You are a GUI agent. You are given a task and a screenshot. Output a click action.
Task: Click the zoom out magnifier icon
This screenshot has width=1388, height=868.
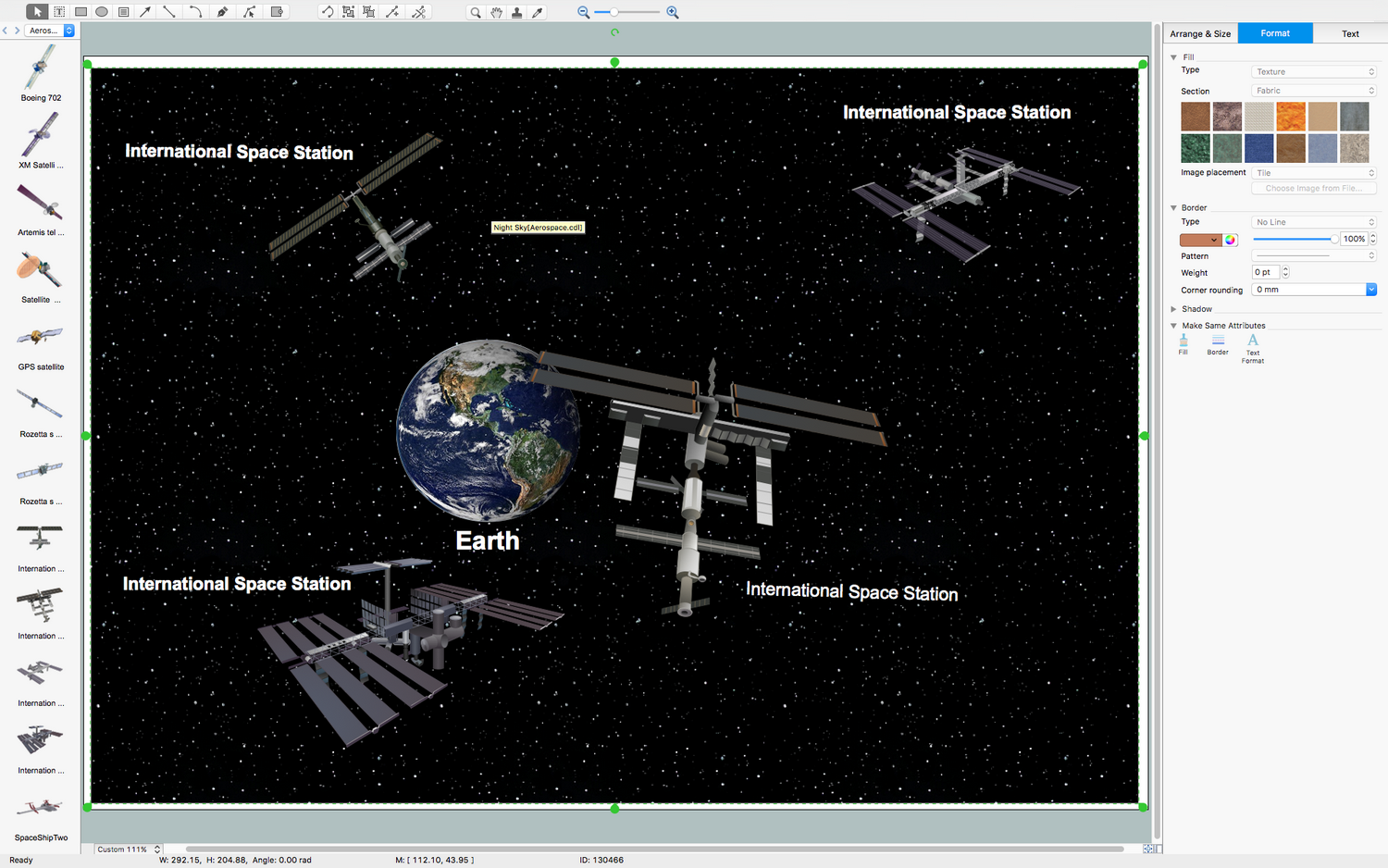583,12
